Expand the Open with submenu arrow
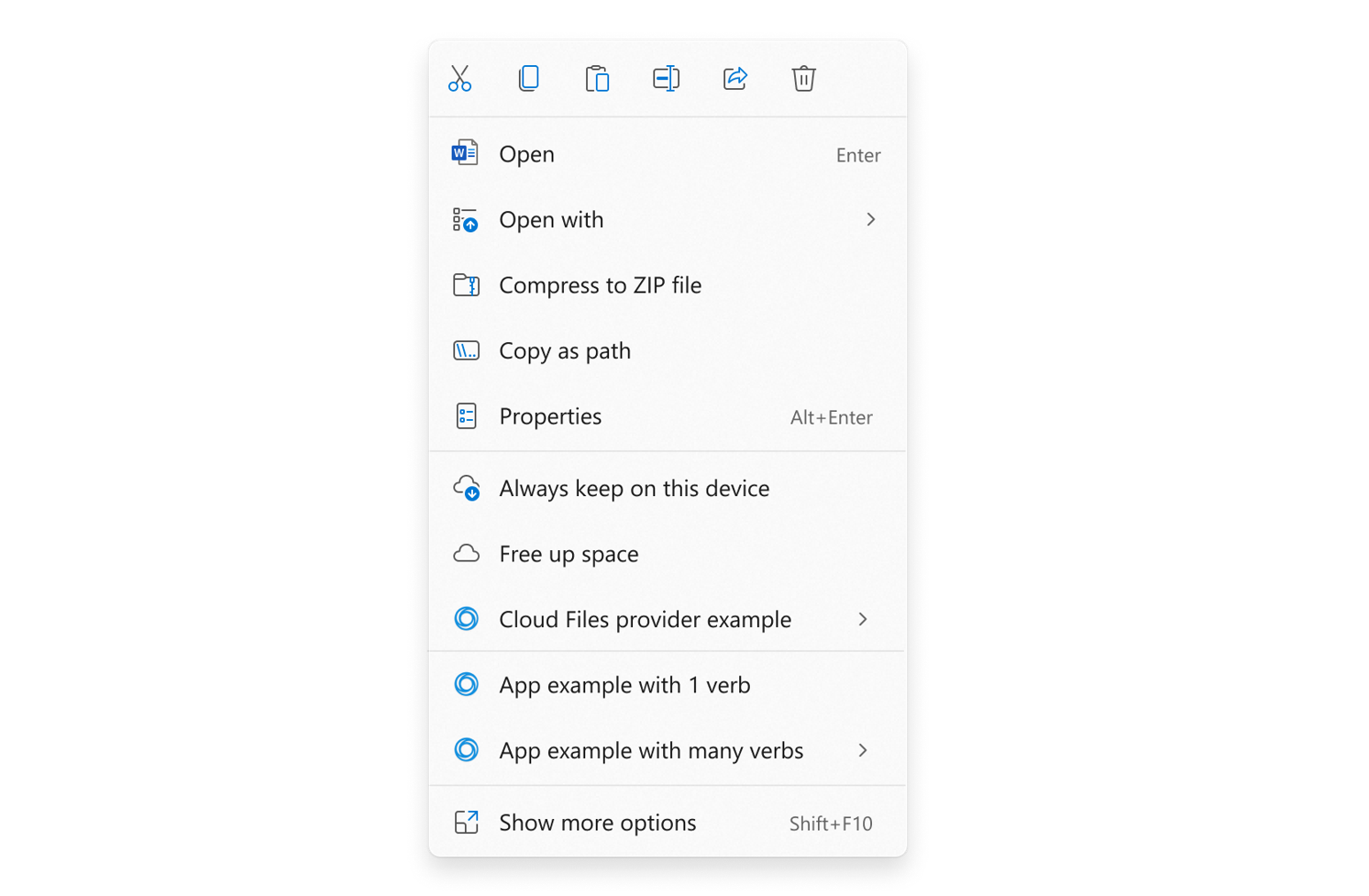Screen dimensions: 1369x896 pyautogui.click(x=870, y=219)
